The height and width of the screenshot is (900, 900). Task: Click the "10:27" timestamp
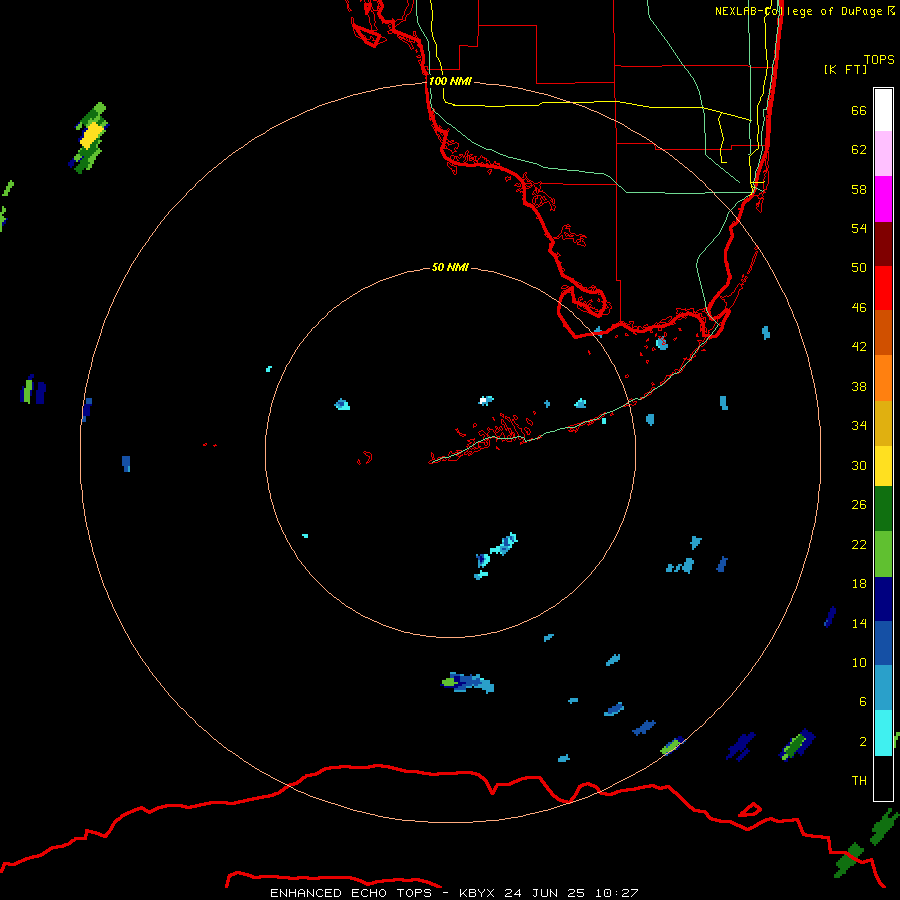616,893
